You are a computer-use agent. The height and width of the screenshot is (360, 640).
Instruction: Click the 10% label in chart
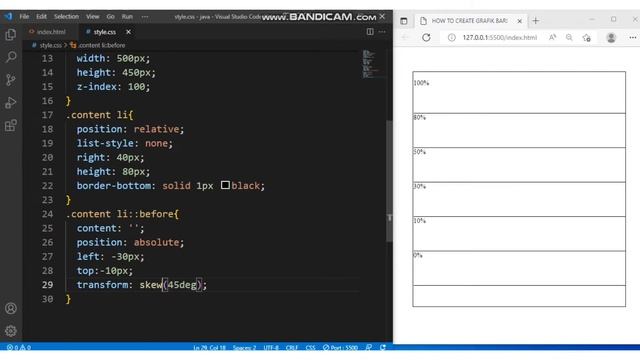pos(420,220)
